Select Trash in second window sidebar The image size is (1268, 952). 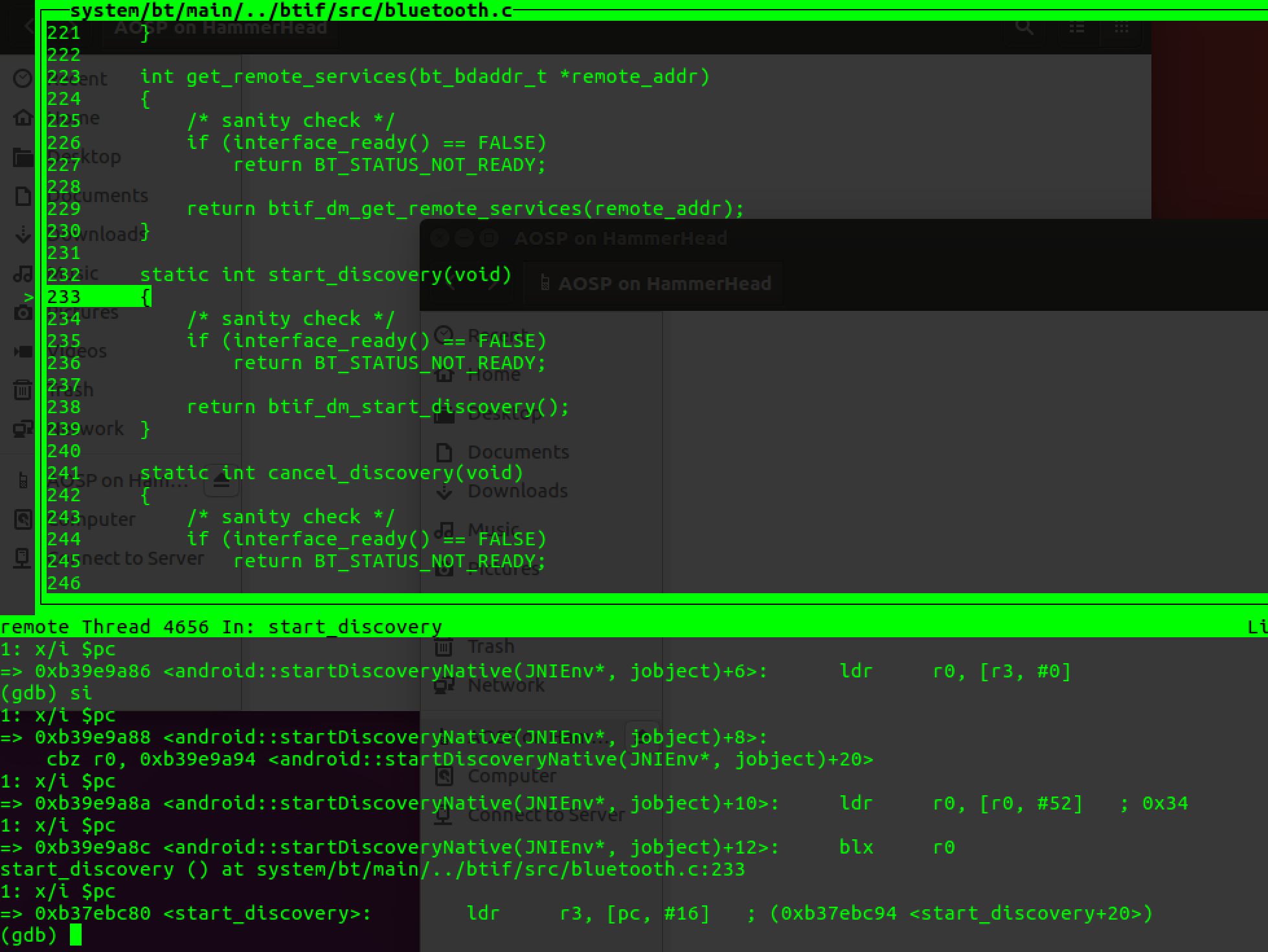pos(490,646)
